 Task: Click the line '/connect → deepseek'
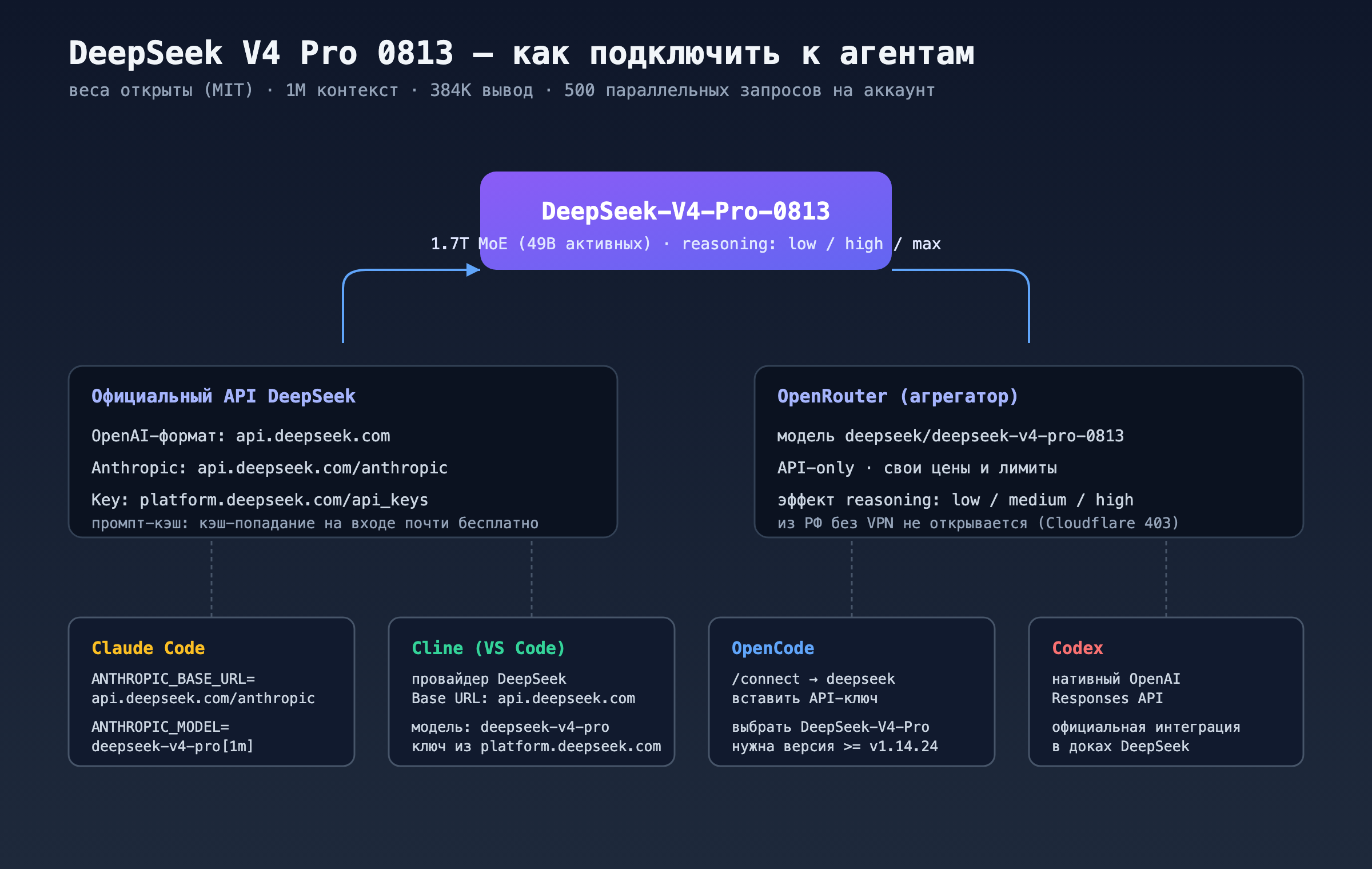(x=813, y=679)
